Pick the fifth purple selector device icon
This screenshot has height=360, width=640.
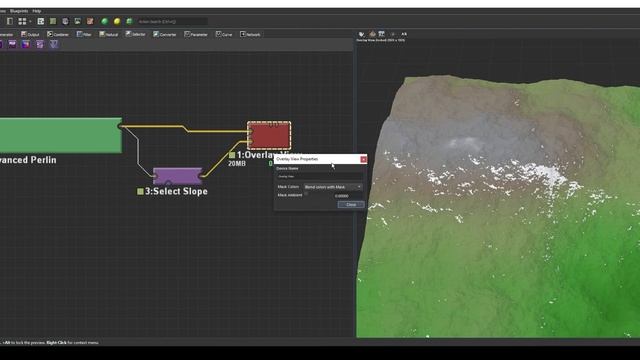click(54, 44)
